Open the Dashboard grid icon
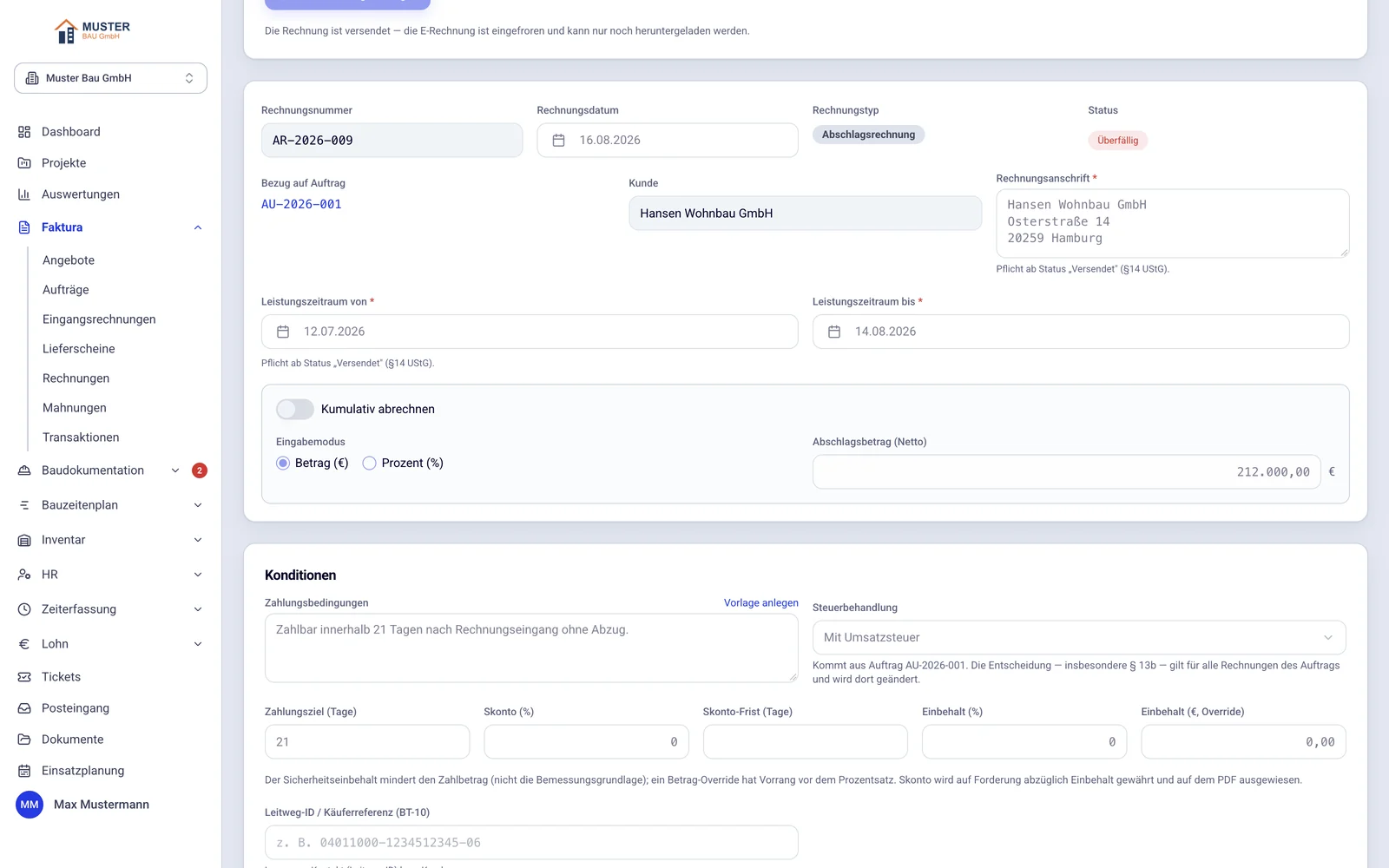The image size is (1389, 868). (x=24, y=132)
